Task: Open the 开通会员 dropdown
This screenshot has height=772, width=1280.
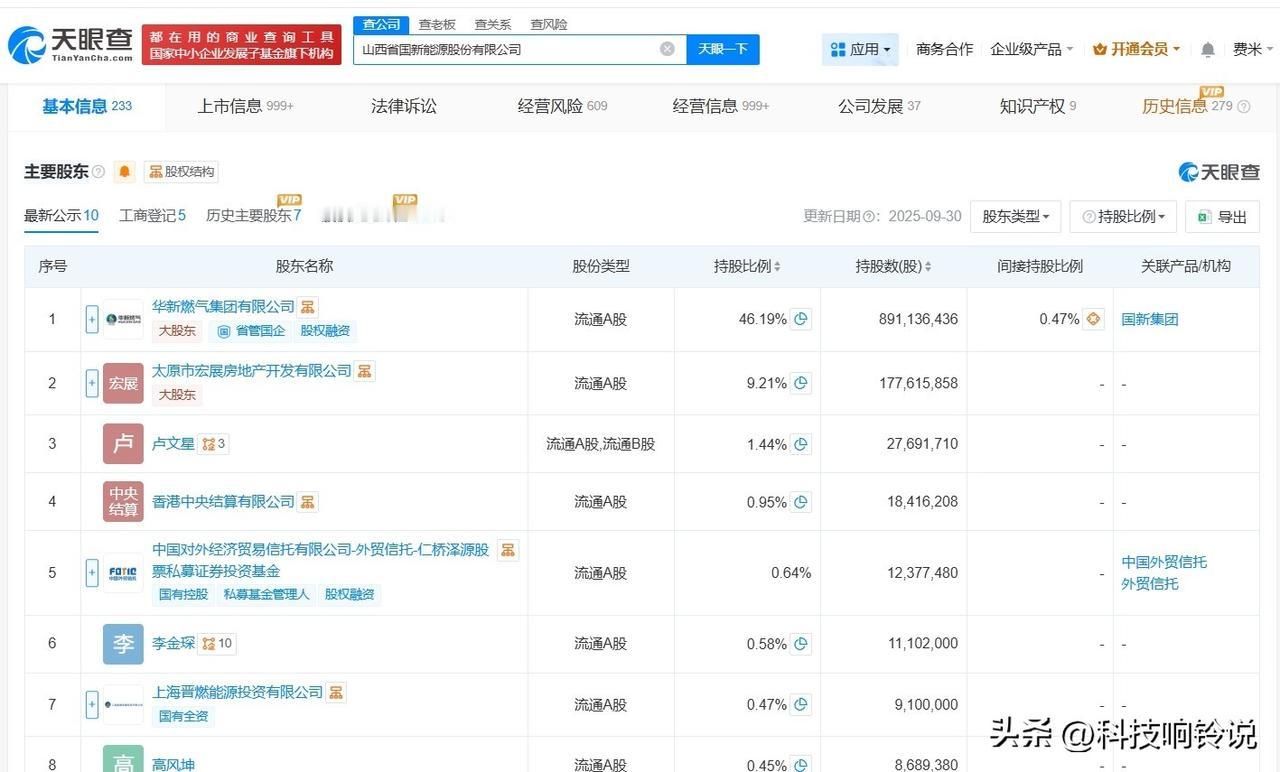Action: [x=1136, y=49]
